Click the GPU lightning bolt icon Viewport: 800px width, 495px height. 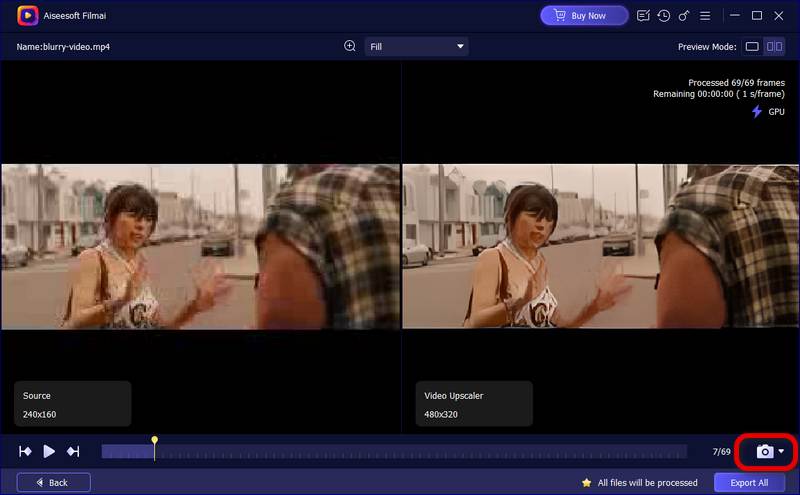757,111
